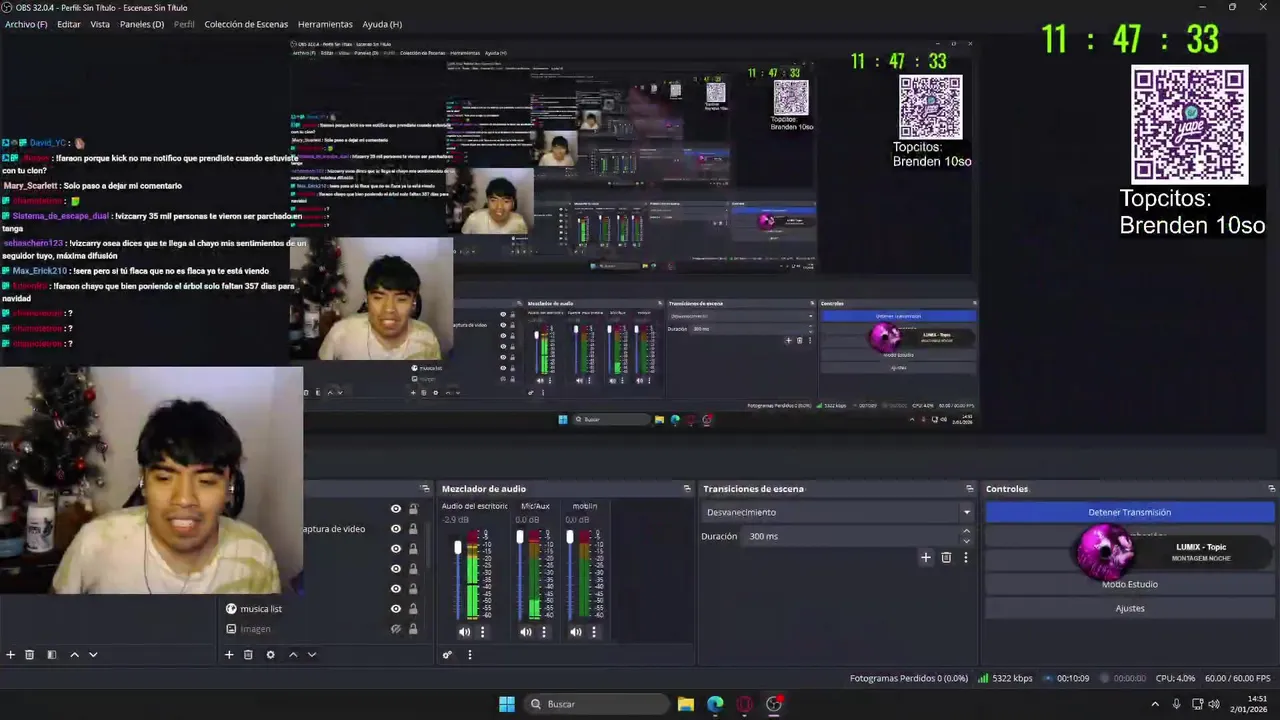The image size is (1280, 720).
Task: Open the Paneles menu
Action: [142, 24]
